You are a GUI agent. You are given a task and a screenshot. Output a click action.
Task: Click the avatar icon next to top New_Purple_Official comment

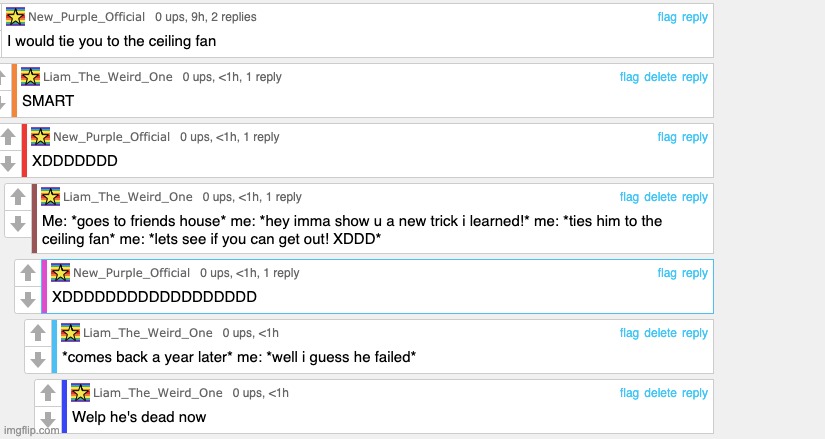pos(15,17)
